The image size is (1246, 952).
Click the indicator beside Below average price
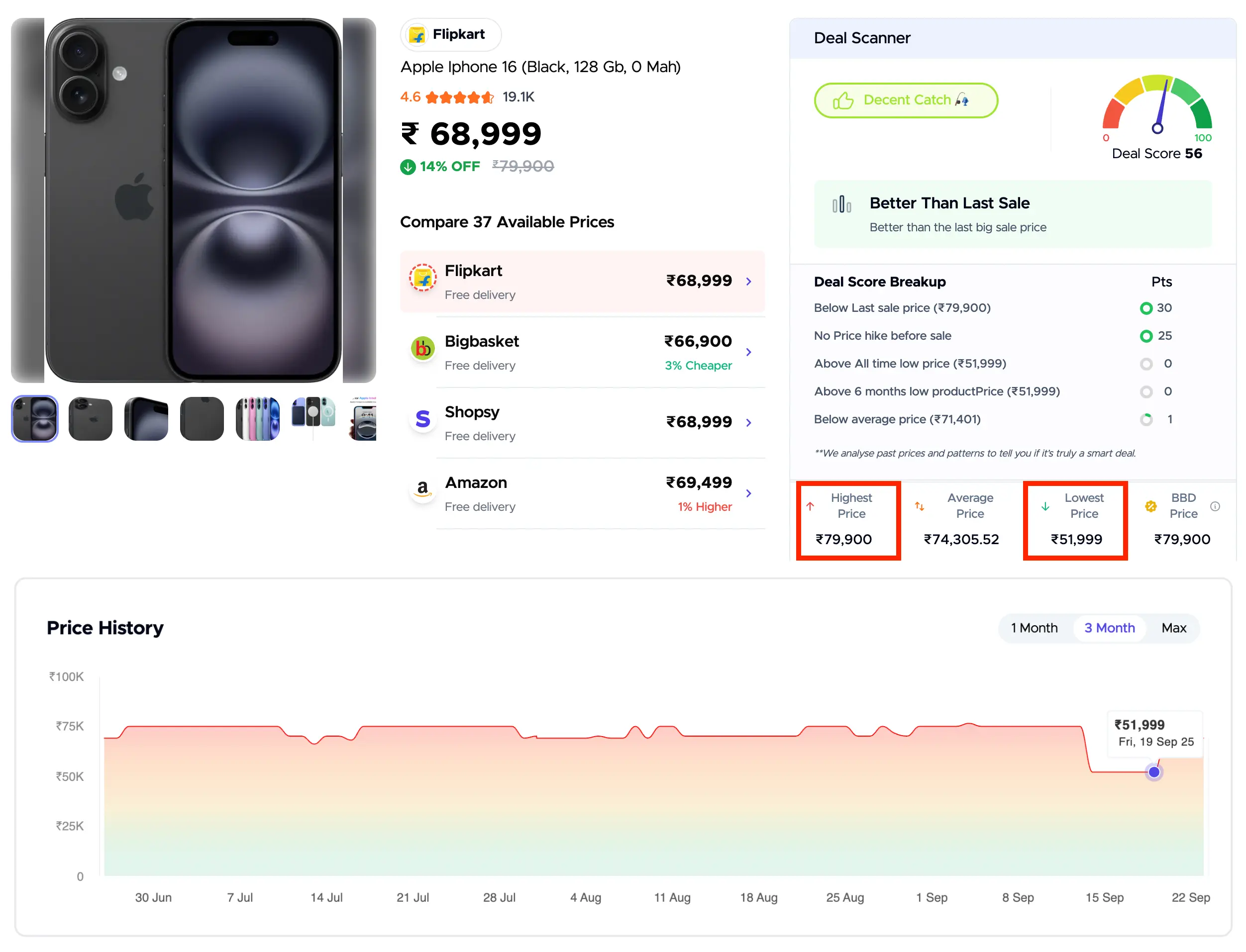(1146, 420)
